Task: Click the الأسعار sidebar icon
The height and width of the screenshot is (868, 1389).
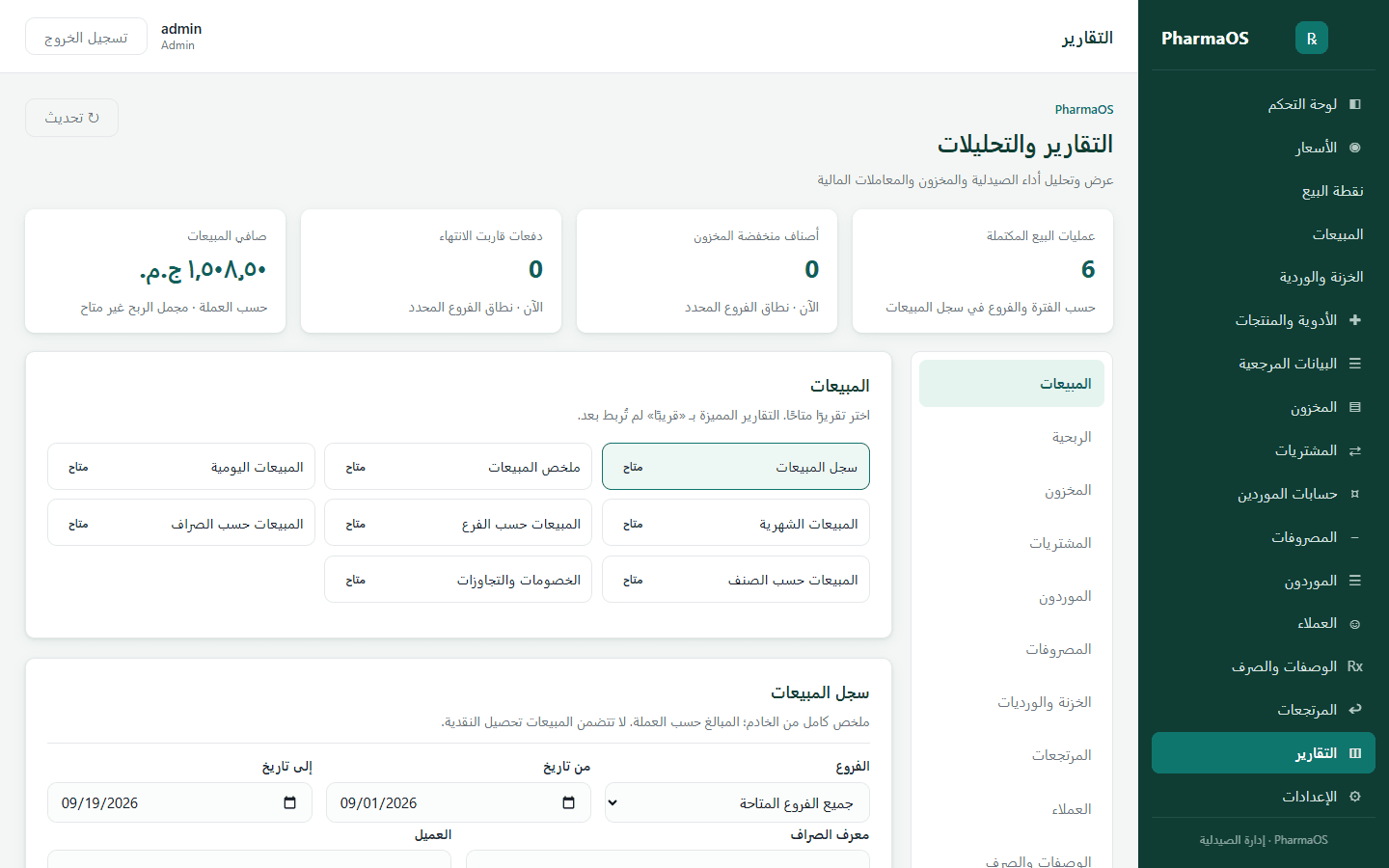Action: [x=1354, y=148]
